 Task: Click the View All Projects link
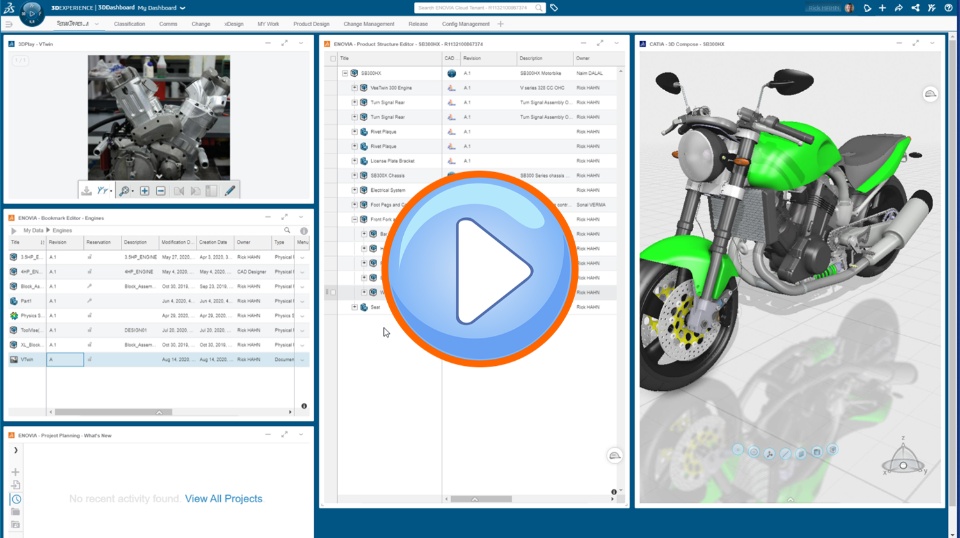pos(223,499)
